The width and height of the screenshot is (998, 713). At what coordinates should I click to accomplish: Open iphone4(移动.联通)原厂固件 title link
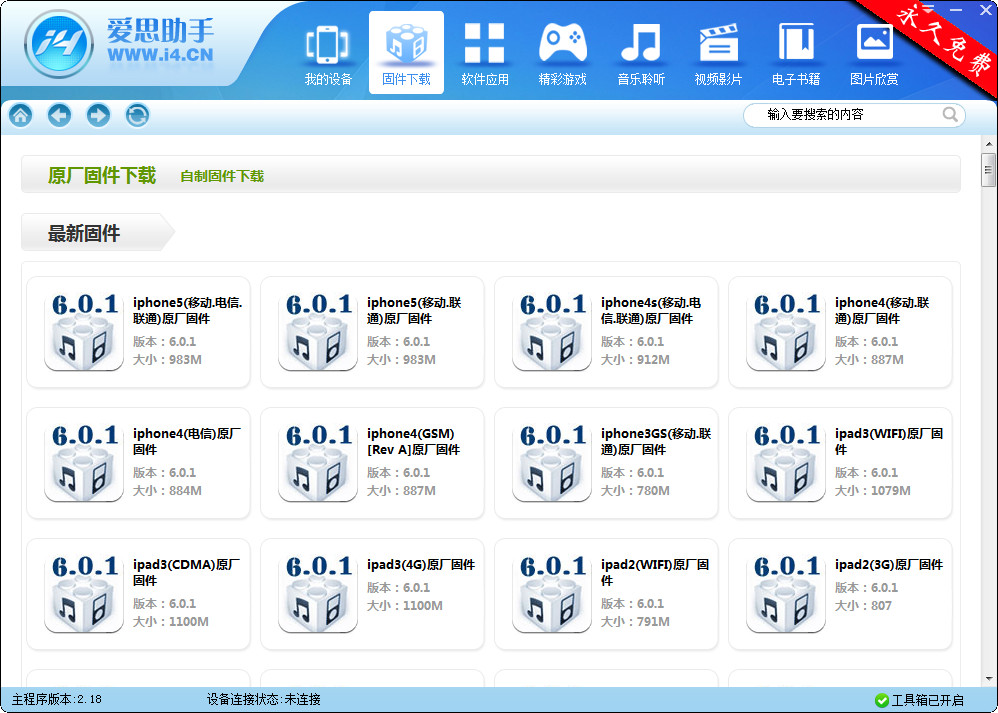pos(882,310)
